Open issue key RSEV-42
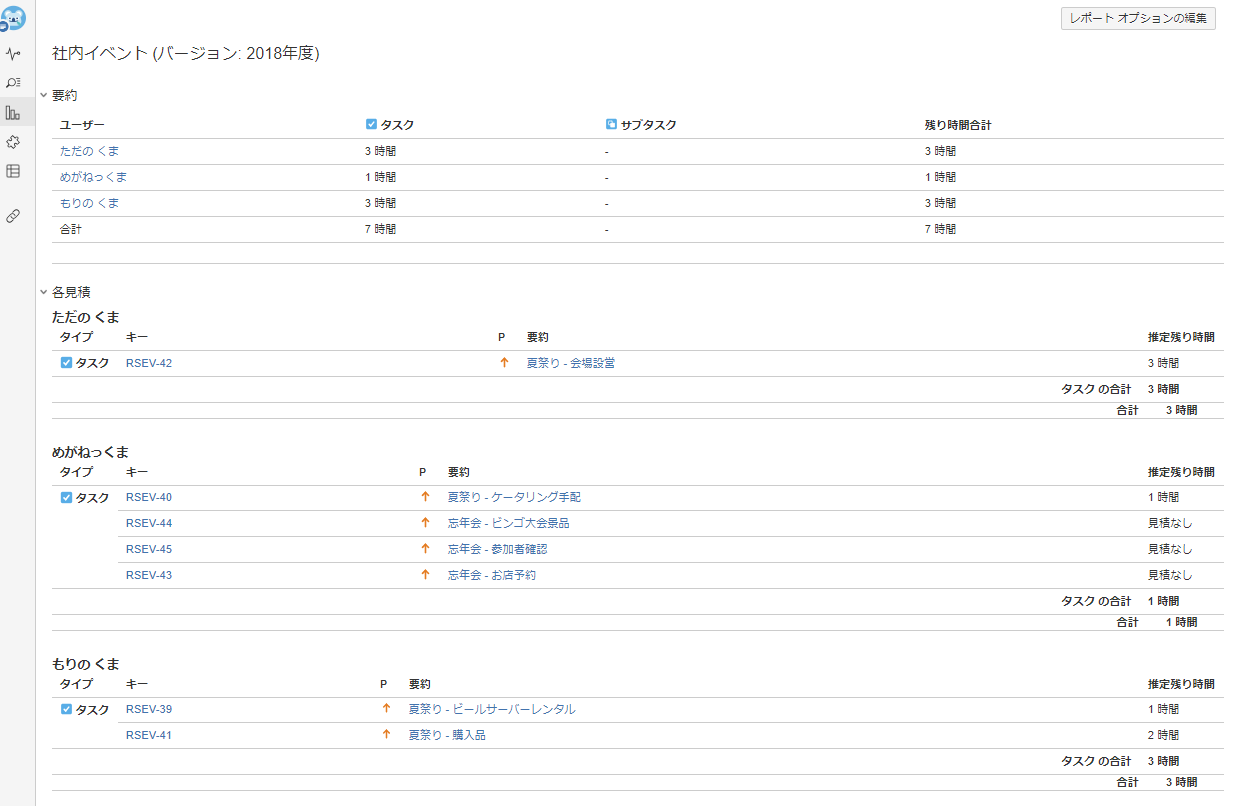The width and height of the screenshot is (1240, 806). pyautogui.click(x=149, y=363)
